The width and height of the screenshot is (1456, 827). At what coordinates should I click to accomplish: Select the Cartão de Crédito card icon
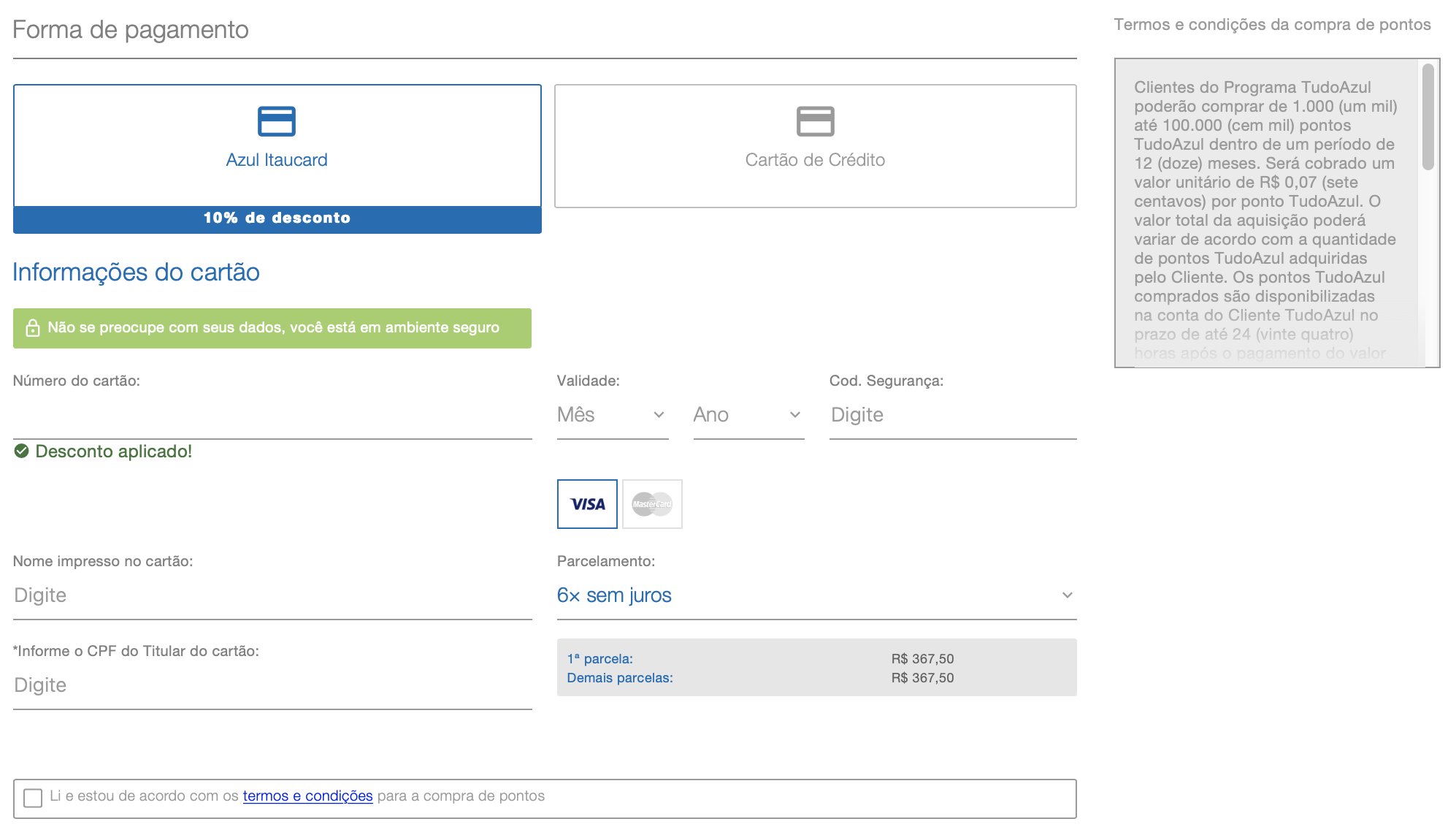(815, 121)
